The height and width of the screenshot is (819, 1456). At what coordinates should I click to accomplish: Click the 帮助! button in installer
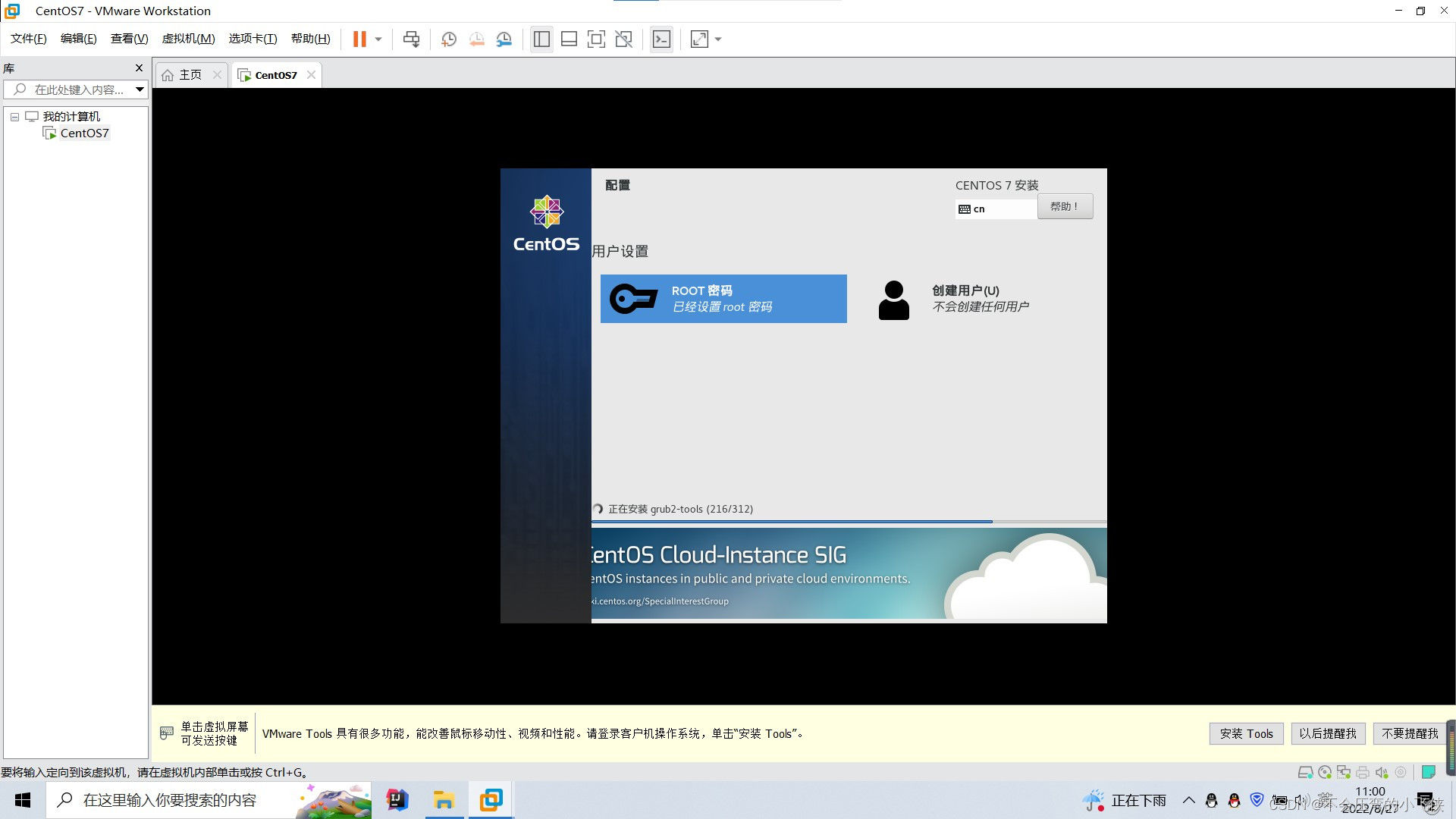(x=1065, y=206)
